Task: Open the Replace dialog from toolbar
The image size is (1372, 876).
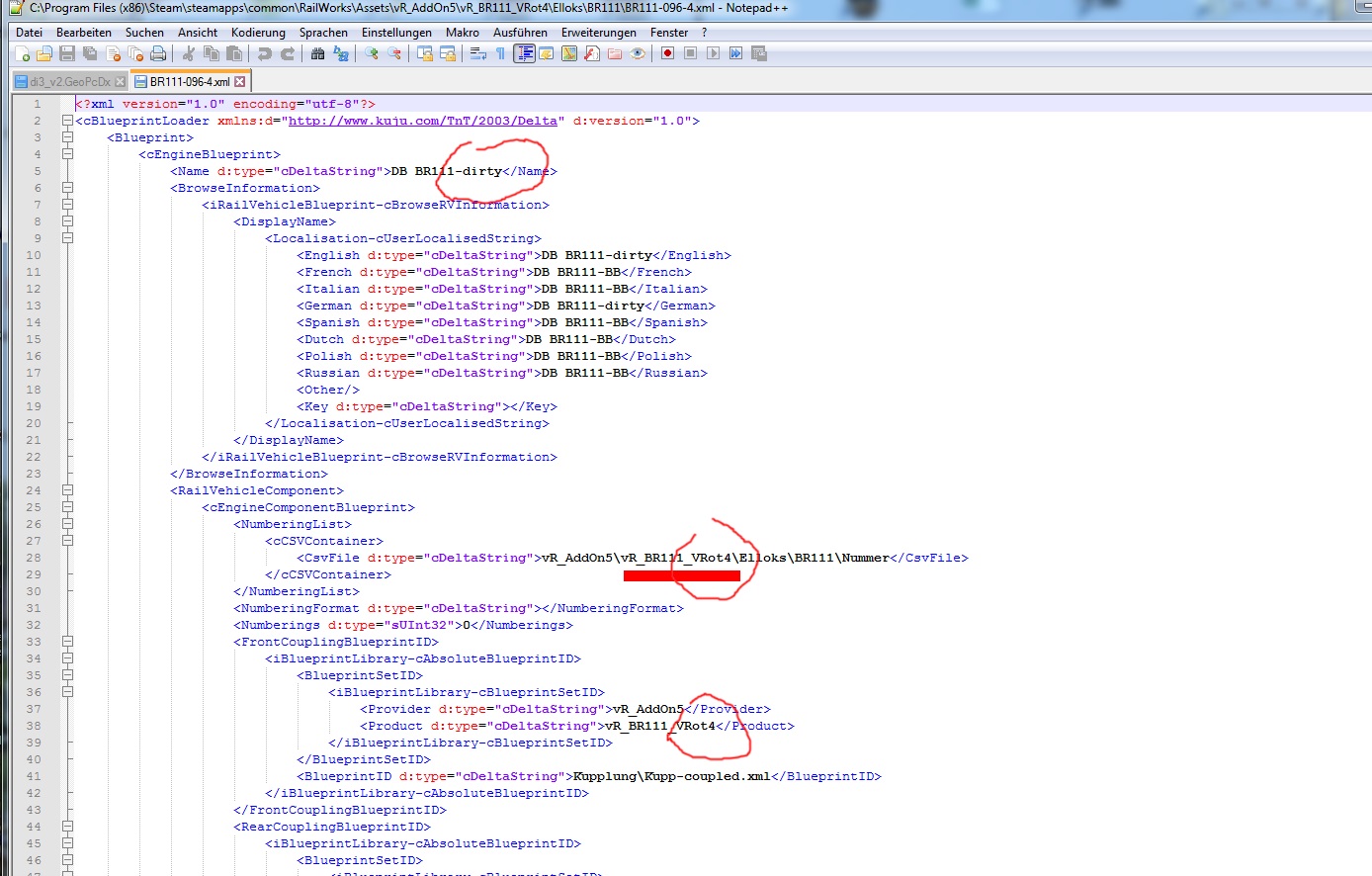Action: (340, 53)
